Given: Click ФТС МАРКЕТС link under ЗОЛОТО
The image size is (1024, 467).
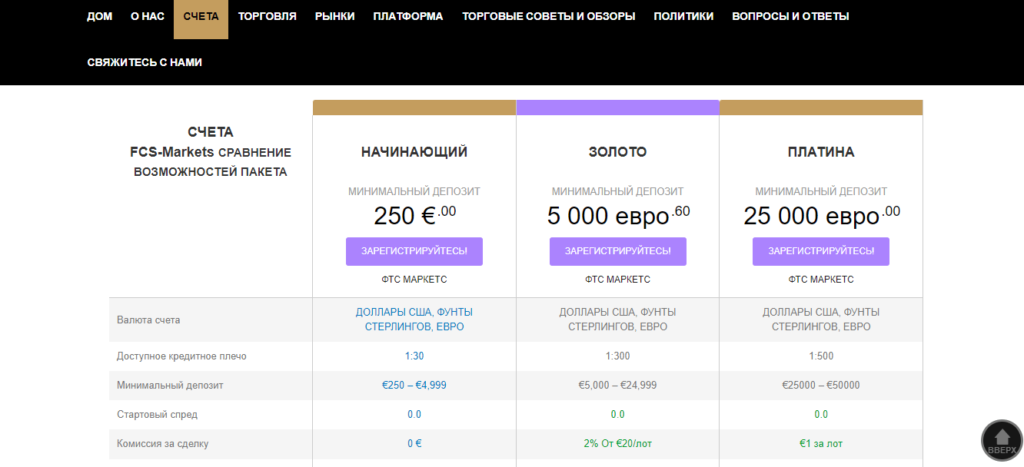Looking at the screenshot, I should pyautogui.click(x=618, y=280).
